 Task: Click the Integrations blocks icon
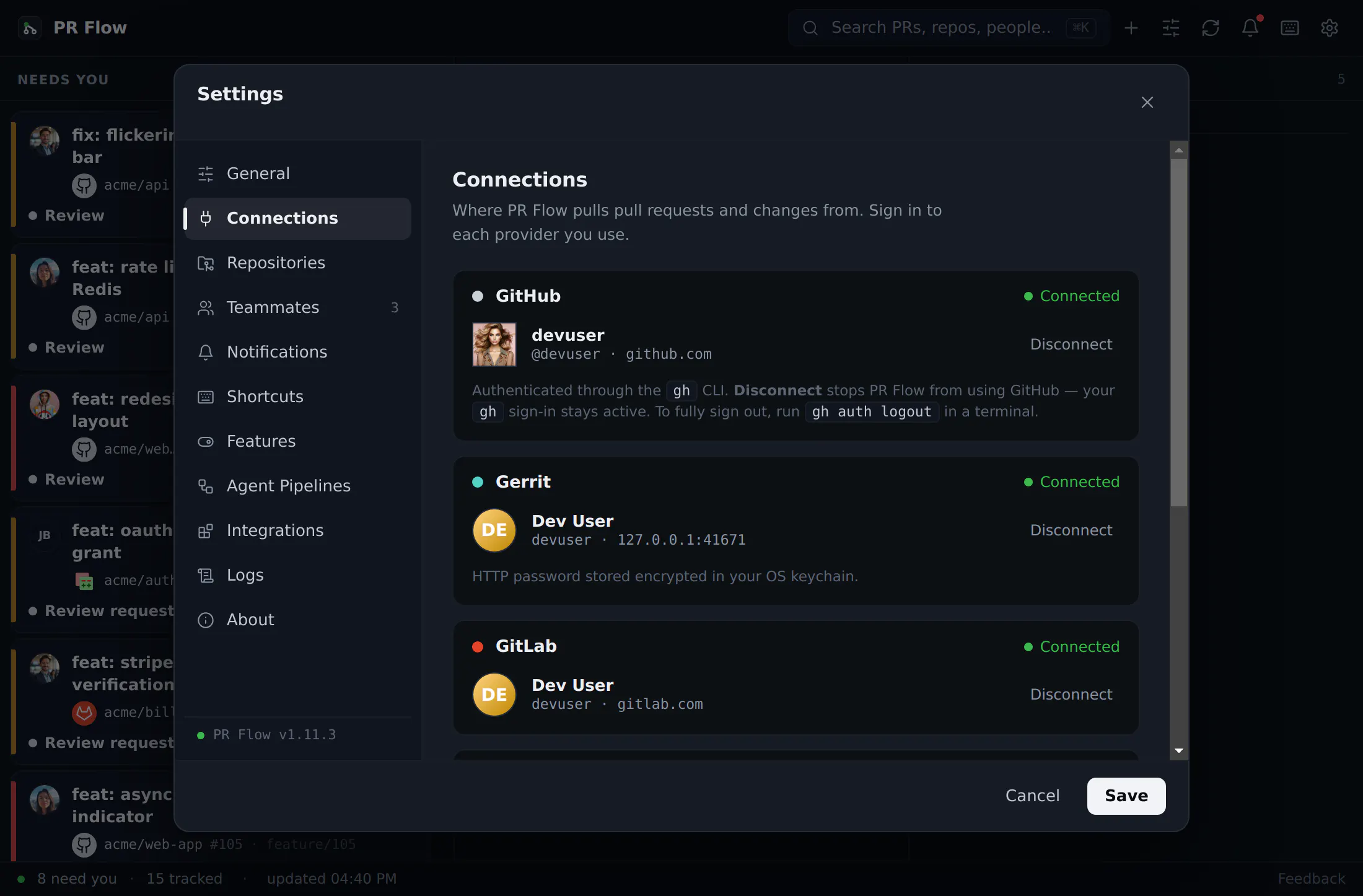coord(206,531)
